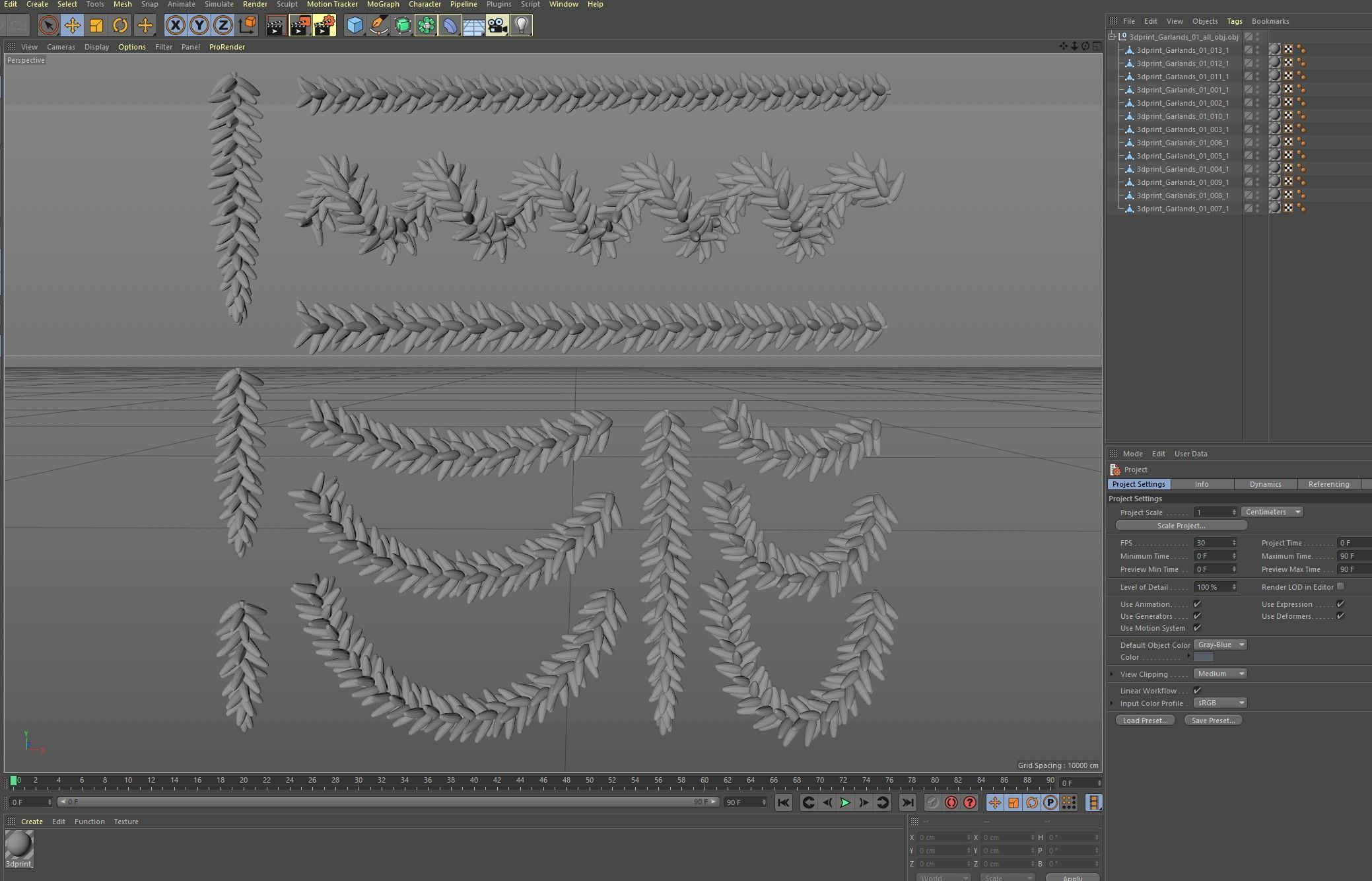Image resolution: width=1372 pixels, height=881 pixels.
Task: Click the Scale Project button
Action: coord(1181,526)
